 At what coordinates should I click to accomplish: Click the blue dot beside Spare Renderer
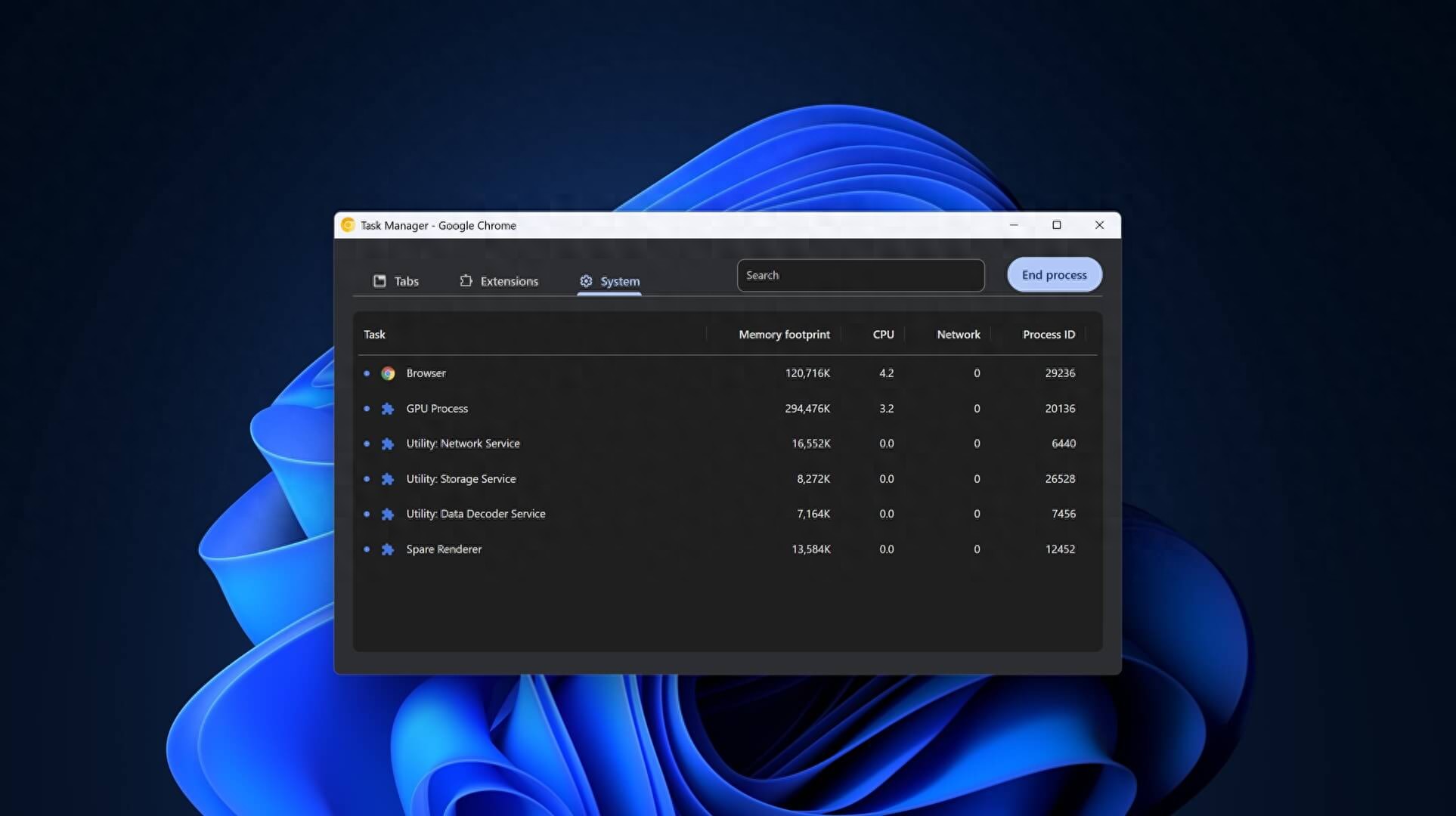coord(367,549)
